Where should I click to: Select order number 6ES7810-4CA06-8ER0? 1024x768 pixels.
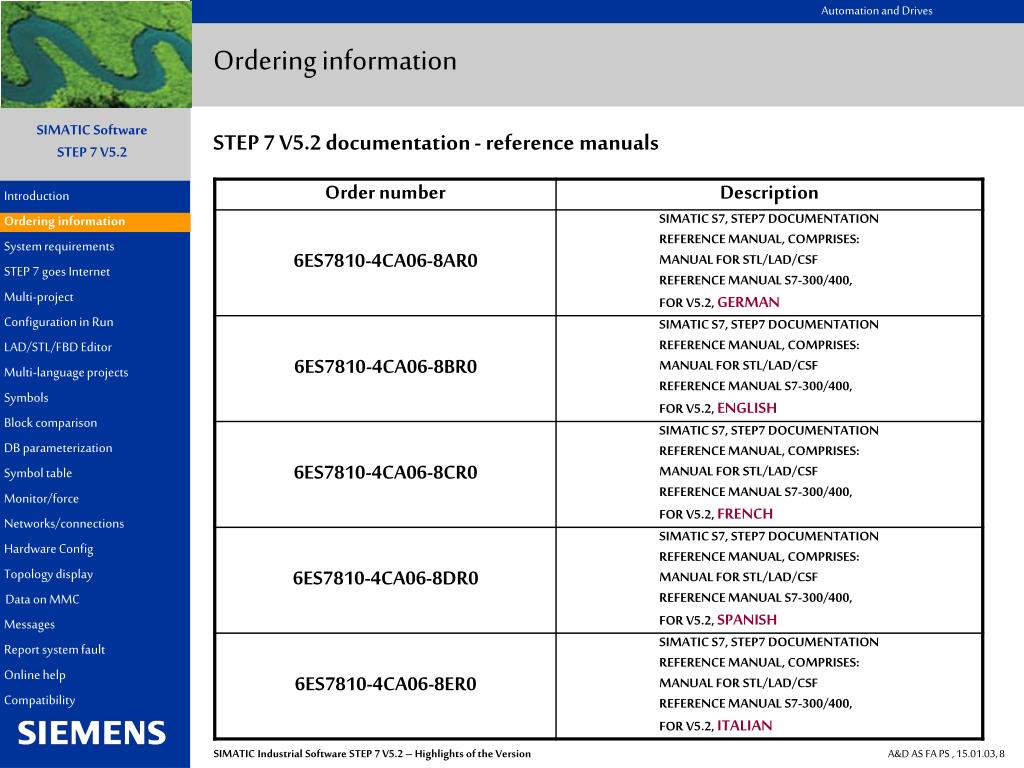385,684
